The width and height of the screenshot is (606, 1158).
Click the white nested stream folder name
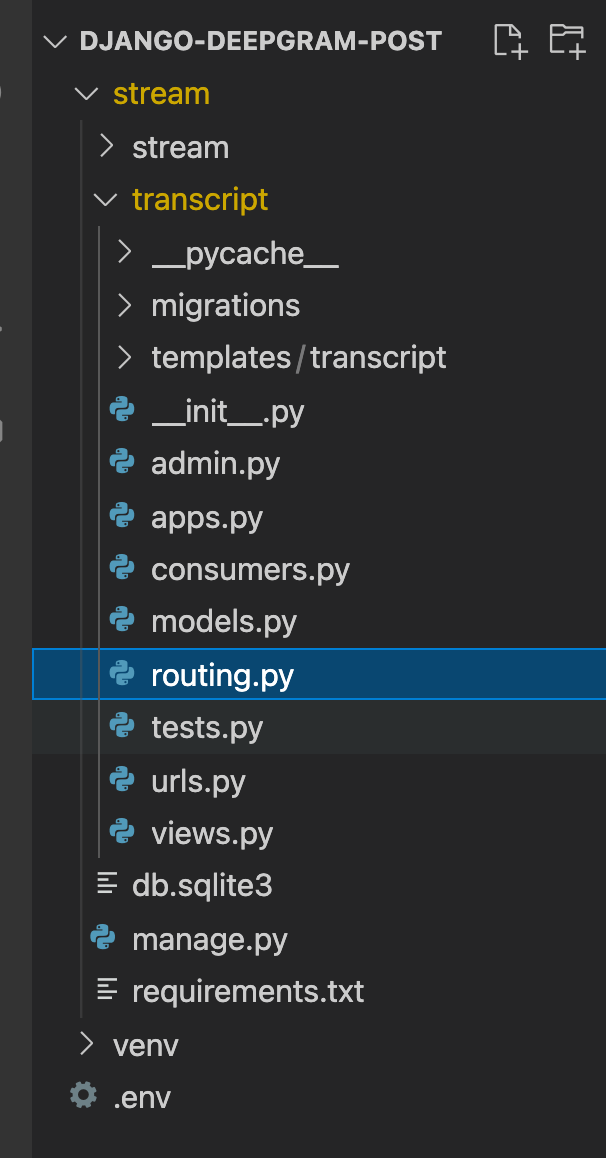pos(180,148)
